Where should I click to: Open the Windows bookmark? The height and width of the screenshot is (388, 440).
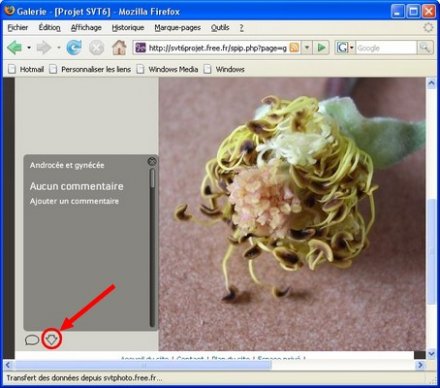pyautogui.click(x=224, y=69)
